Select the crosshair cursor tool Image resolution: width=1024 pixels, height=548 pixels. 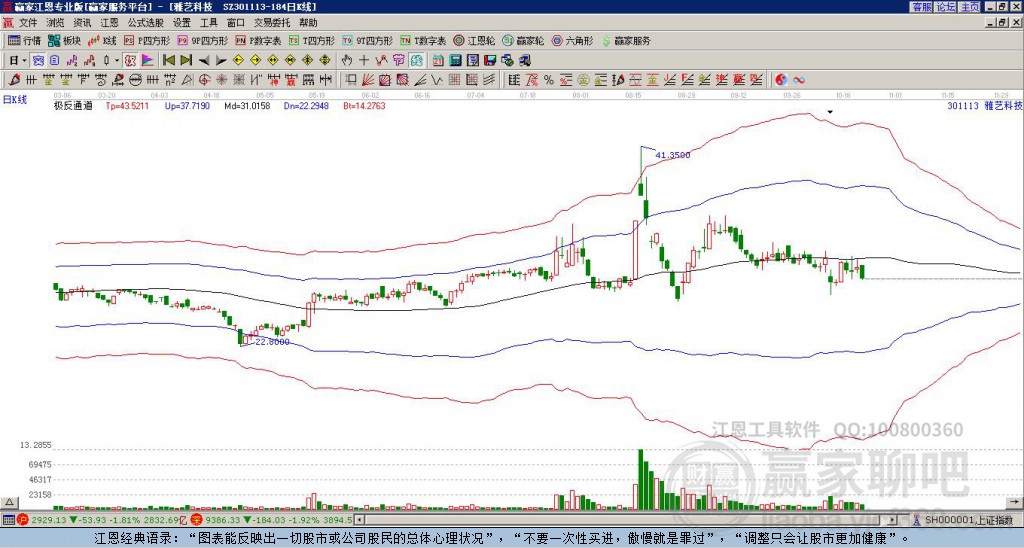click(x=364, y=60)
